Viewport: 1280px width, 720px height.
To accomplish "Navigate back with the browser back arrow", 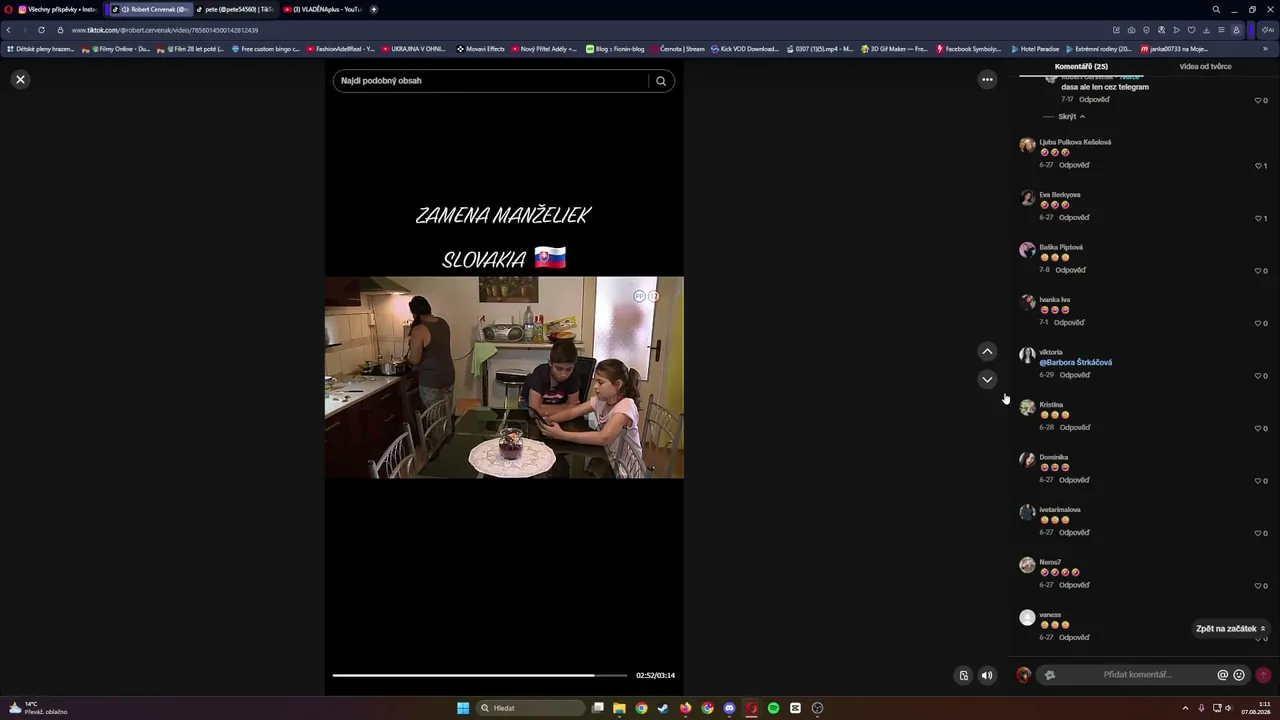I will click(x=9, y=30).
